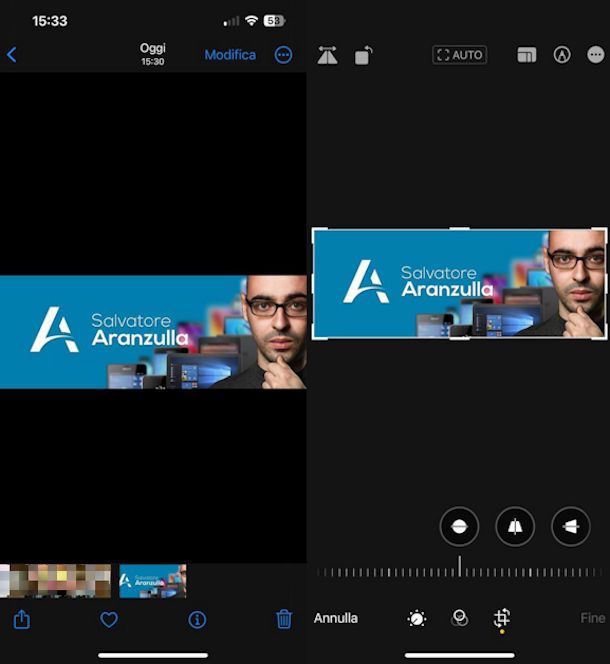
Task: Select the Salvatore Aranzulla thumbnail in filmstrip
Action: pos(152,581)
